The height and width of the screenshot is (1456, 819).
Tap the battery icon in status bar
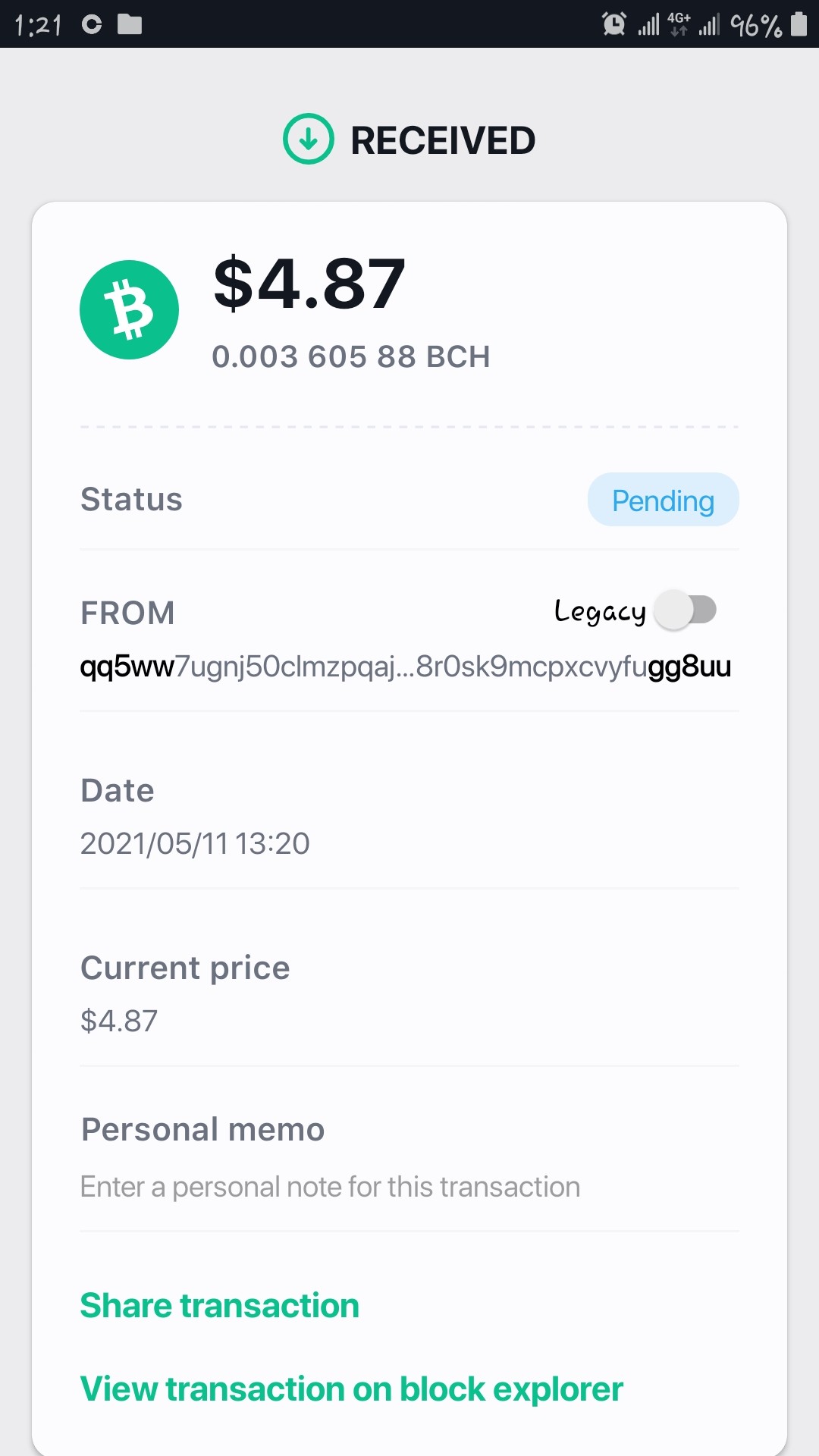(799, 24)
